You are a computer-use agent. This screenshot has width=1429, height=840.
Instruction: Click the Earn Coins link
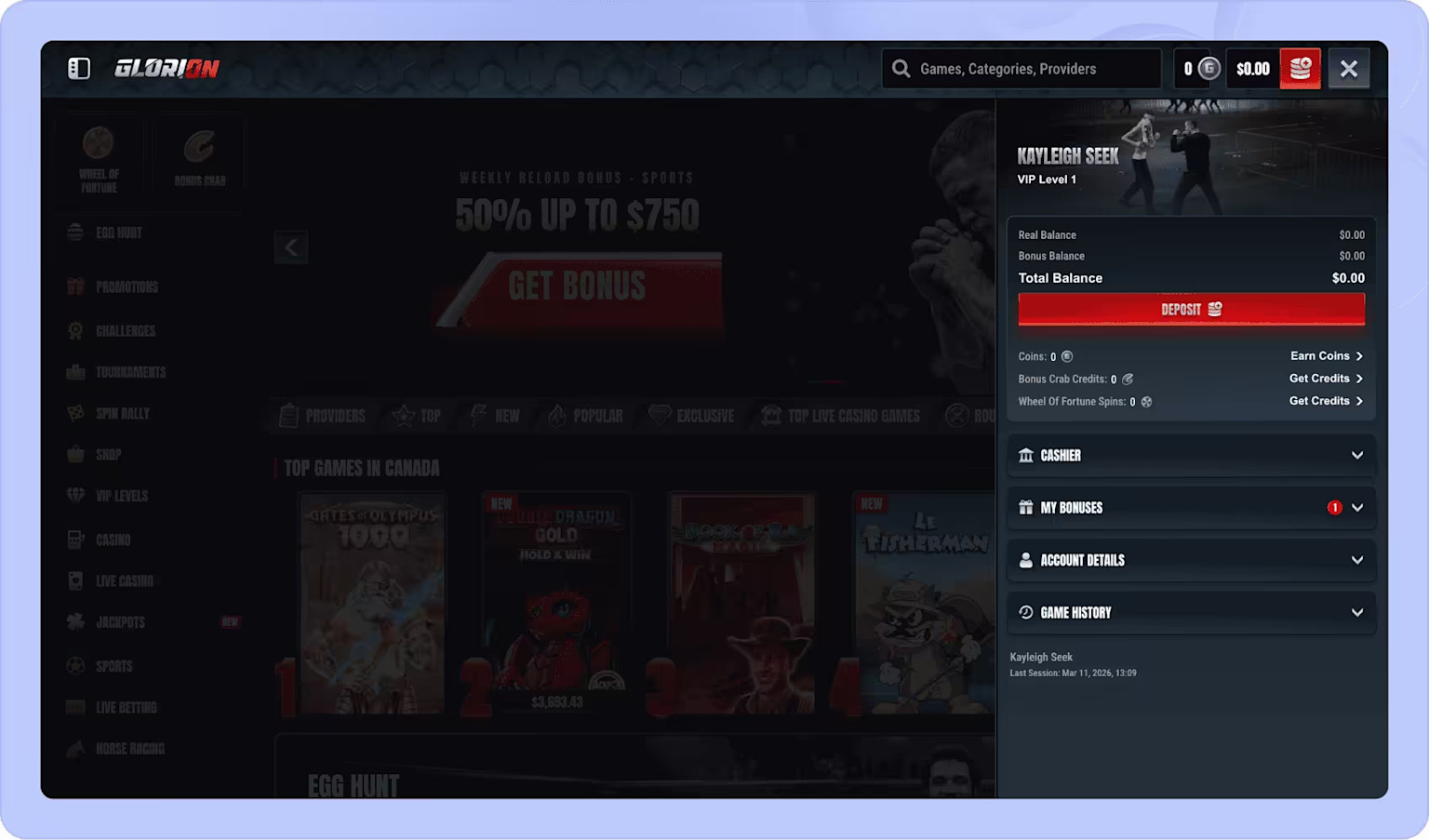1327,356
